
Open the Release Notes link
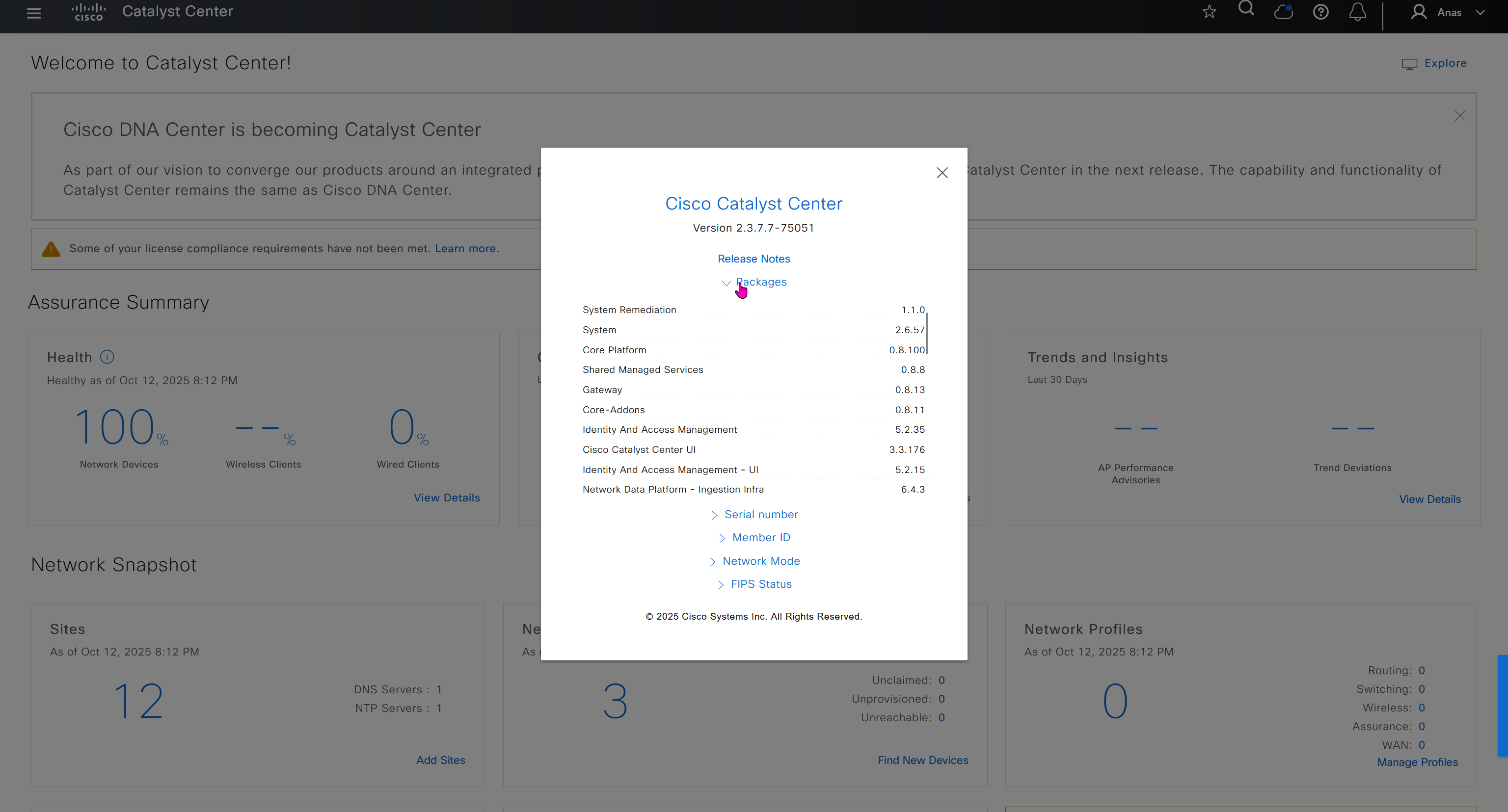coord(754,259)
